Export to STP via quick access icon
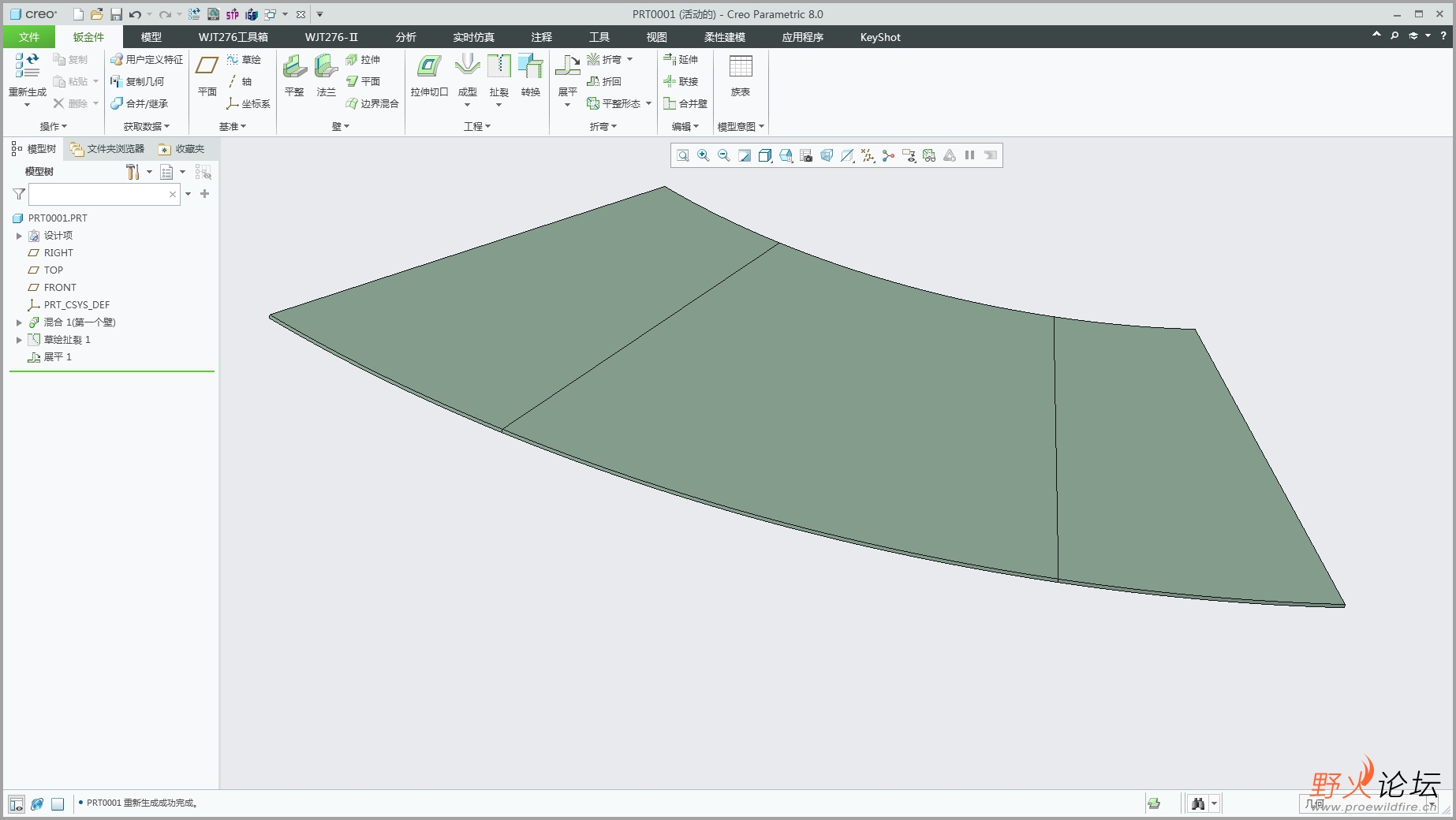1456x820 pixels. click(232, 14)
